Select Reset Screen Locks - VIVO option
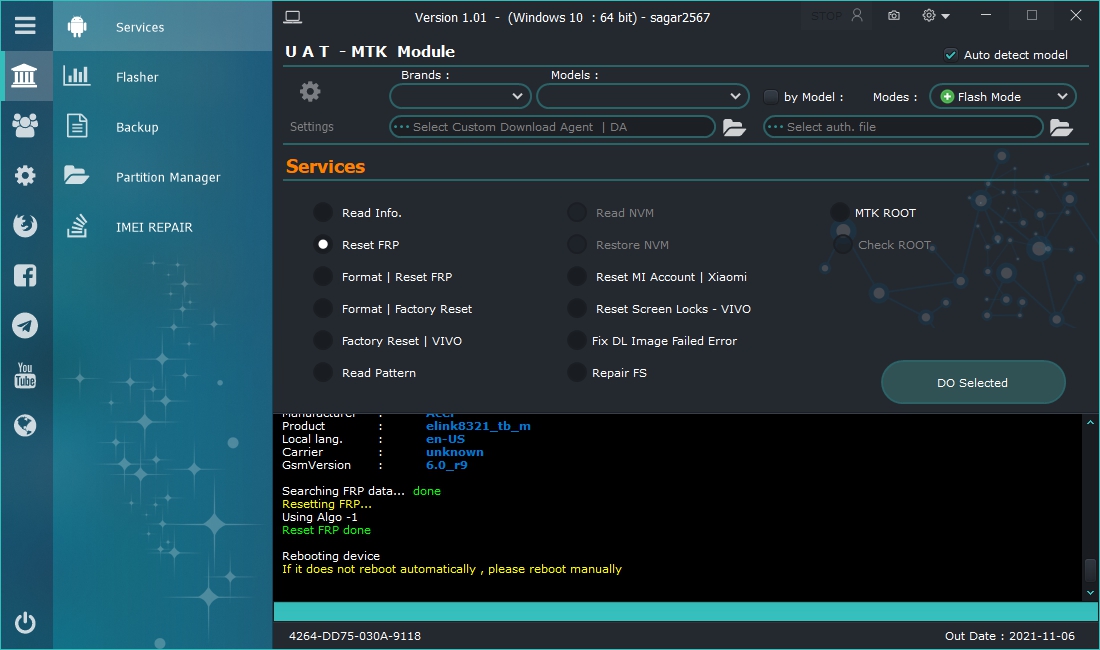The height and width of the screenshot is (650, 1100). pos(577,309)
